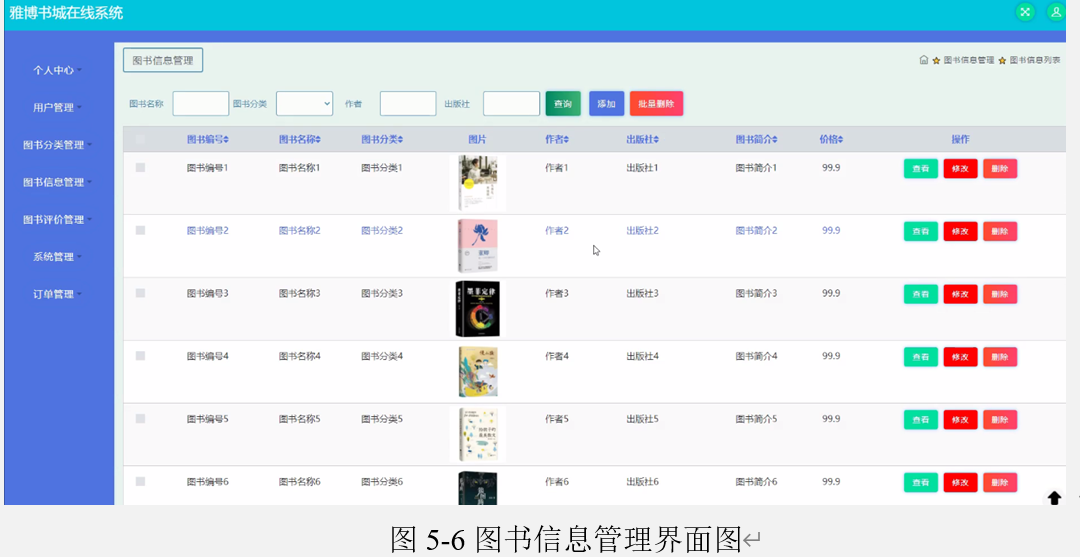Click the 图书简介5 cell text

coord(756,419)
